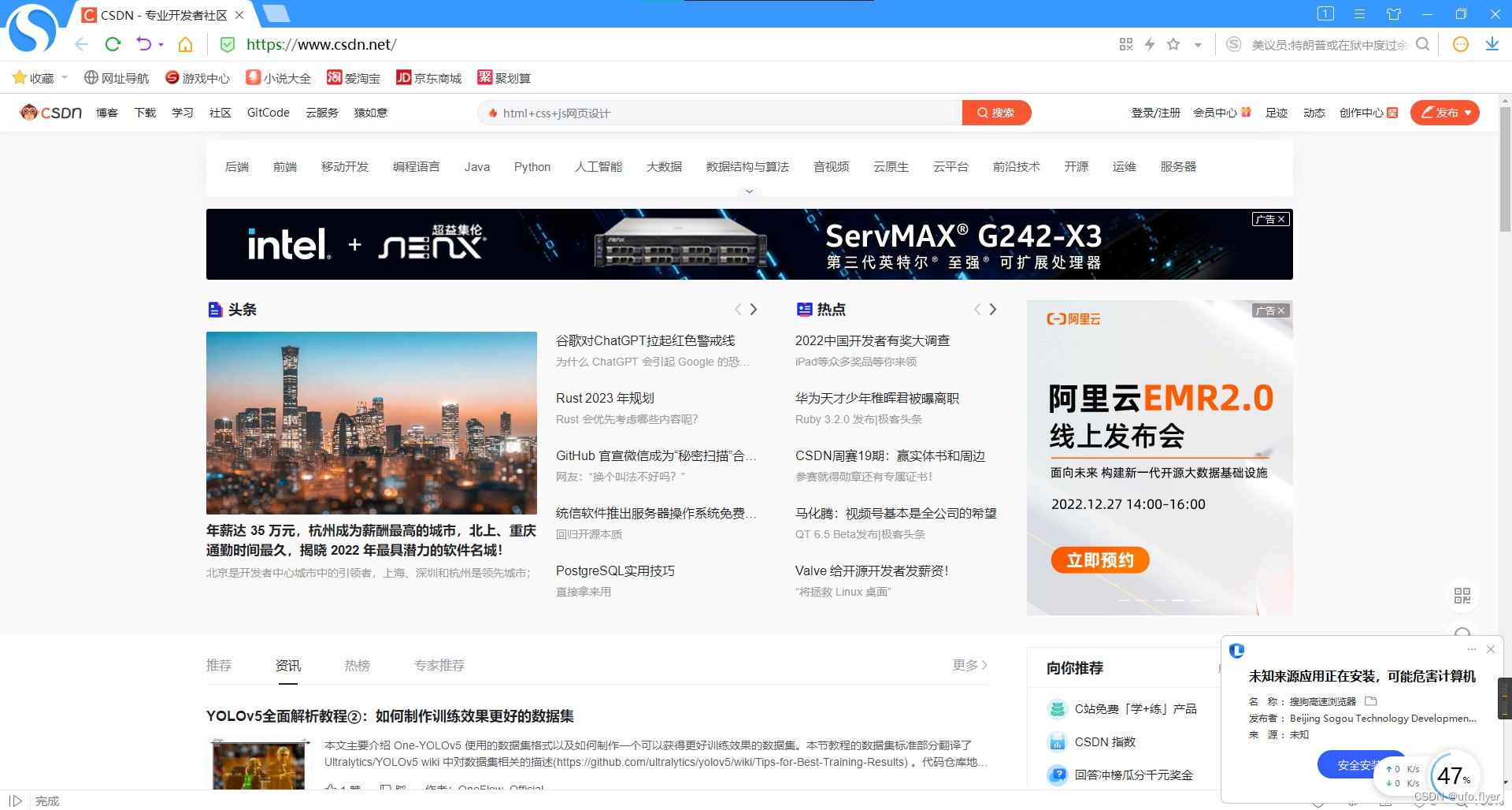Click the magnifier in browser search box

click(x=1422, y=44)
